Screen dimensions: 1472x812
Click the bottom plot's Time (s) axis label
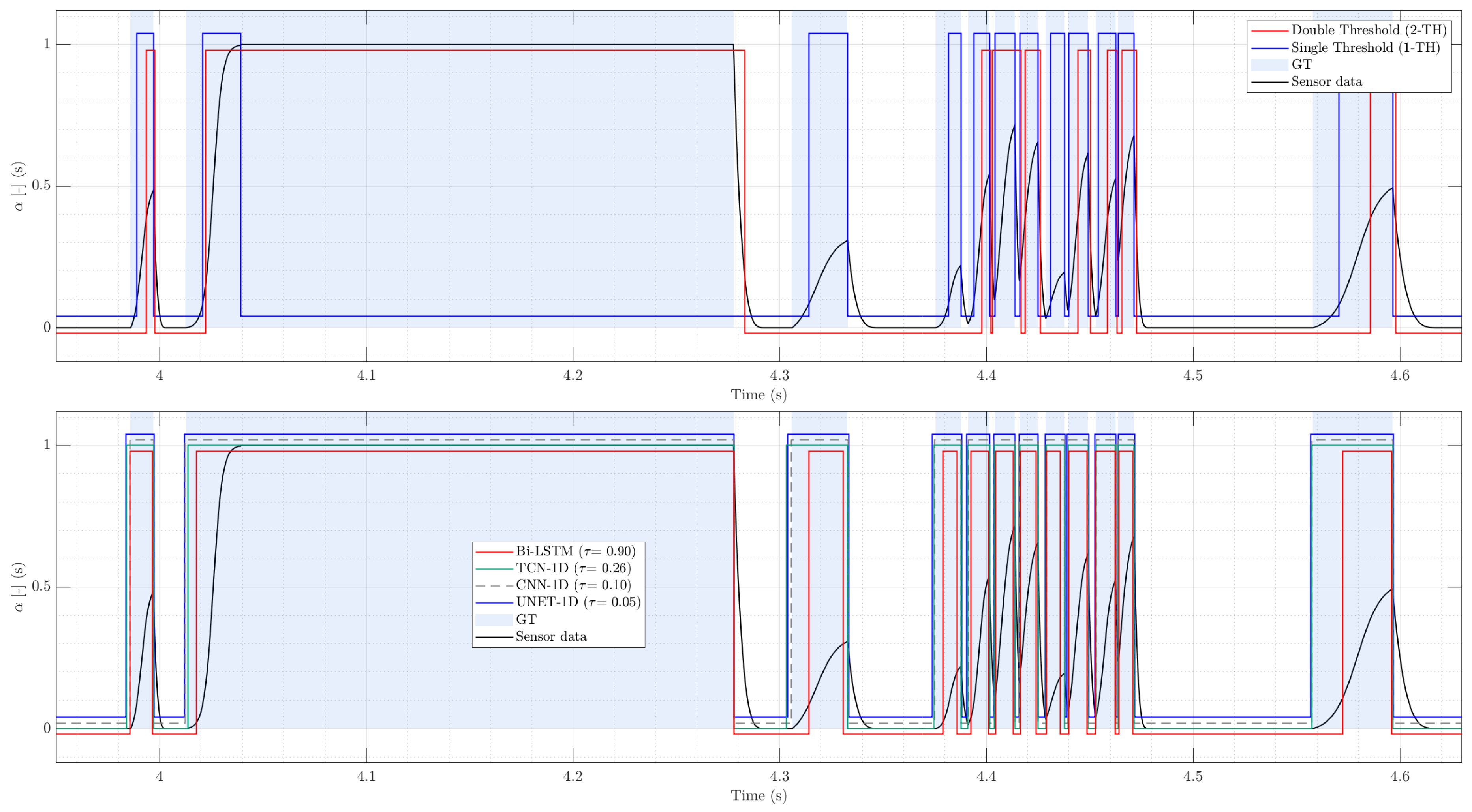(x=758, y=795)
